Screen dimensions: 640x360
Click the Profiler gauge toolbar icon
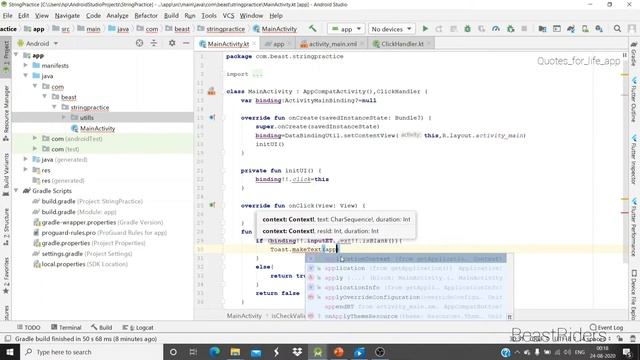point(496,29)
